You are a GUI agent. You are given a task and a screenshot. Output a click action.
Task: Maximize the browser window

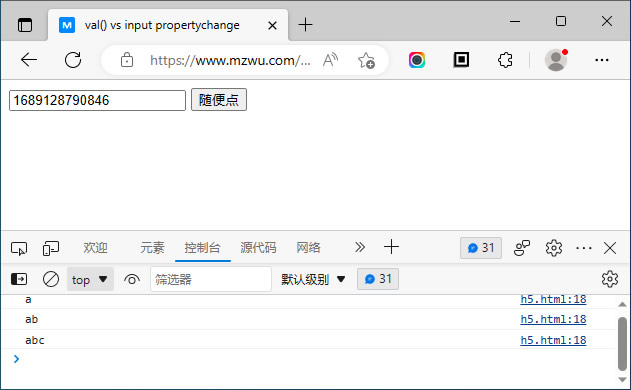[x=561, y=21]
